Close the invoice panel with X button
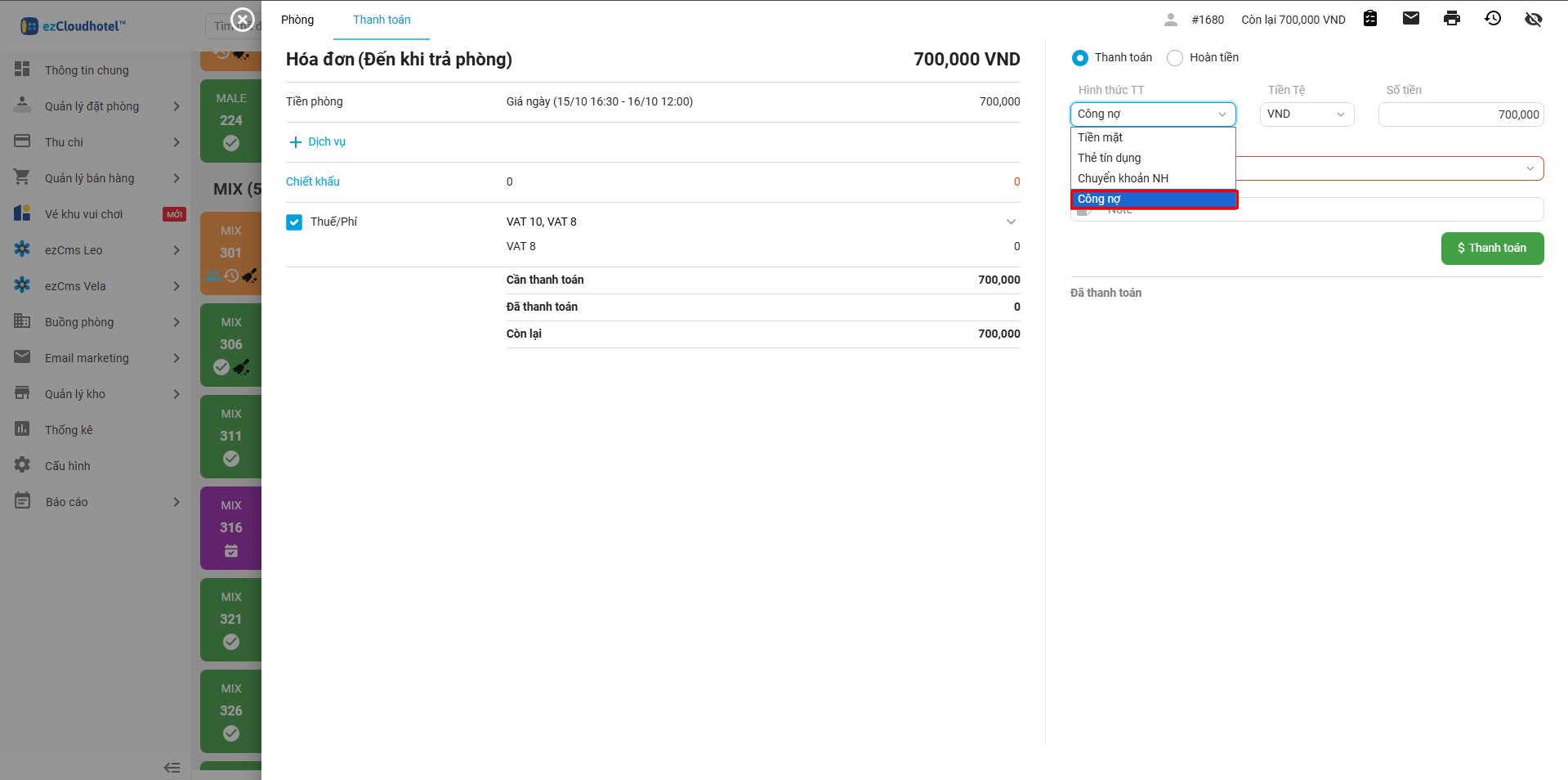 (x=243, y=19)
